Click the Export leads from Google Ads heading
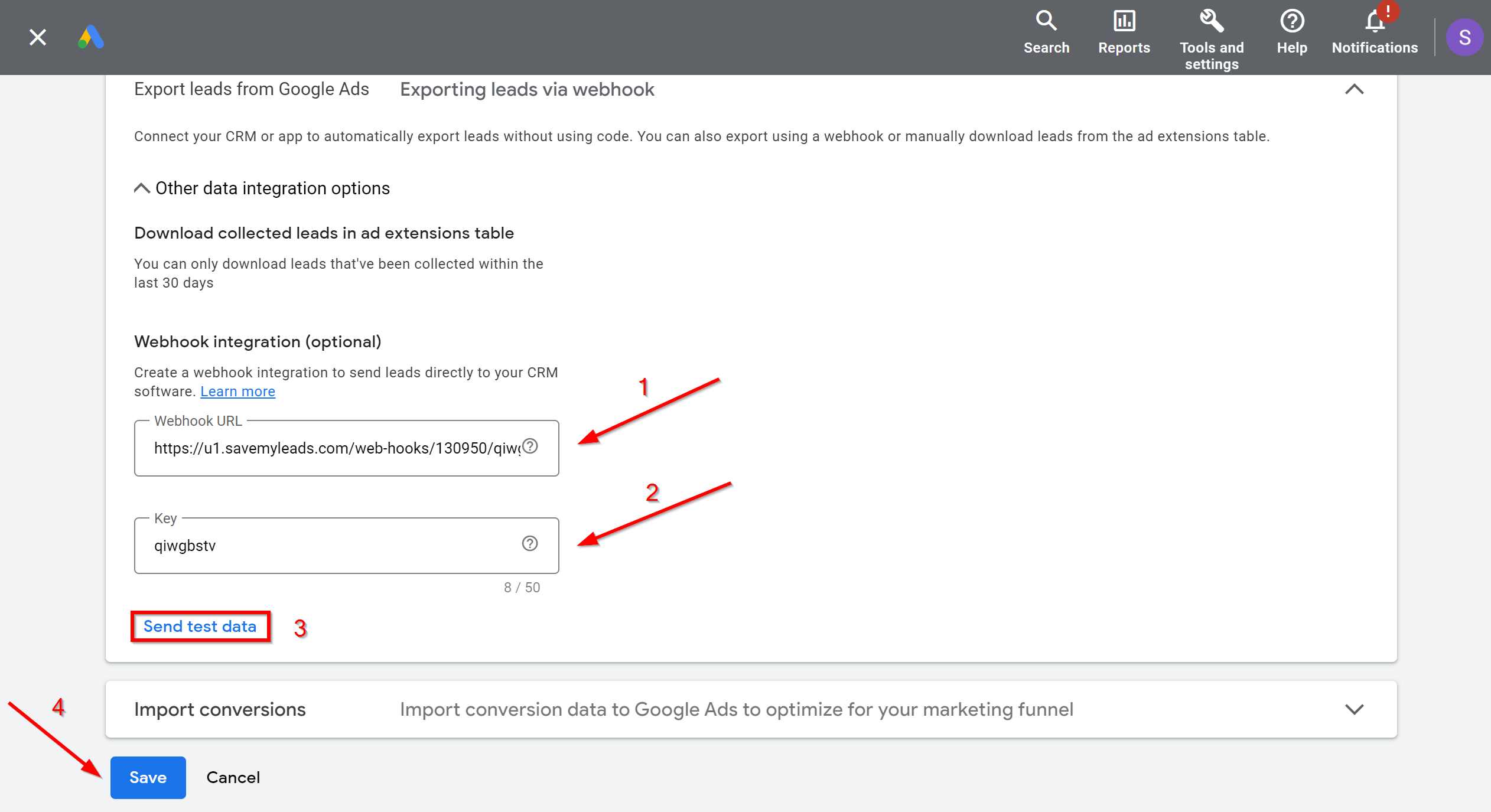 point(252,89)
